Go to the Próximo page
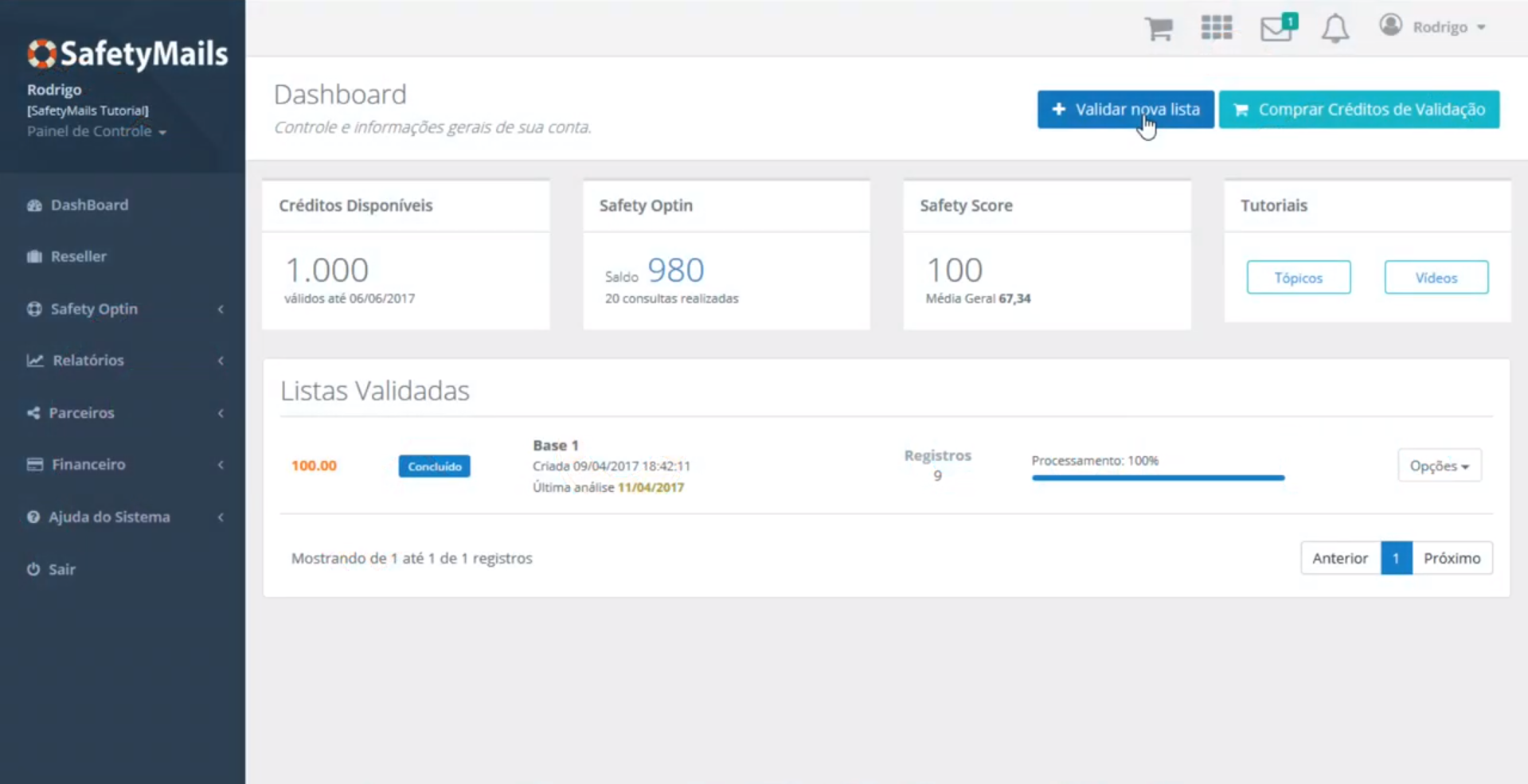Screen dimensions: 1528x784 click(x=1452, y=558)
